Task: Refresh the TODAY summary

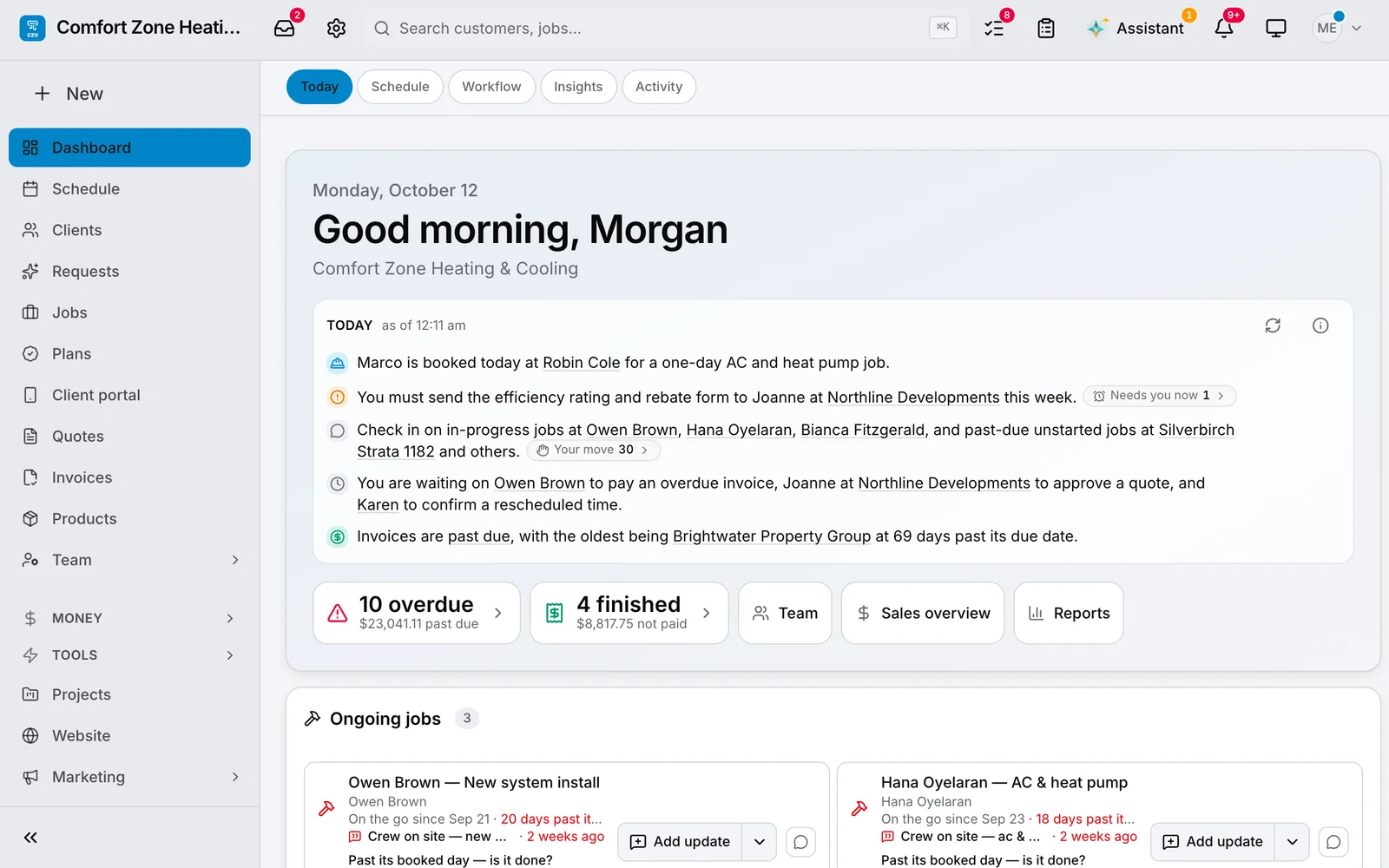Action: (x=1273, y=325)
